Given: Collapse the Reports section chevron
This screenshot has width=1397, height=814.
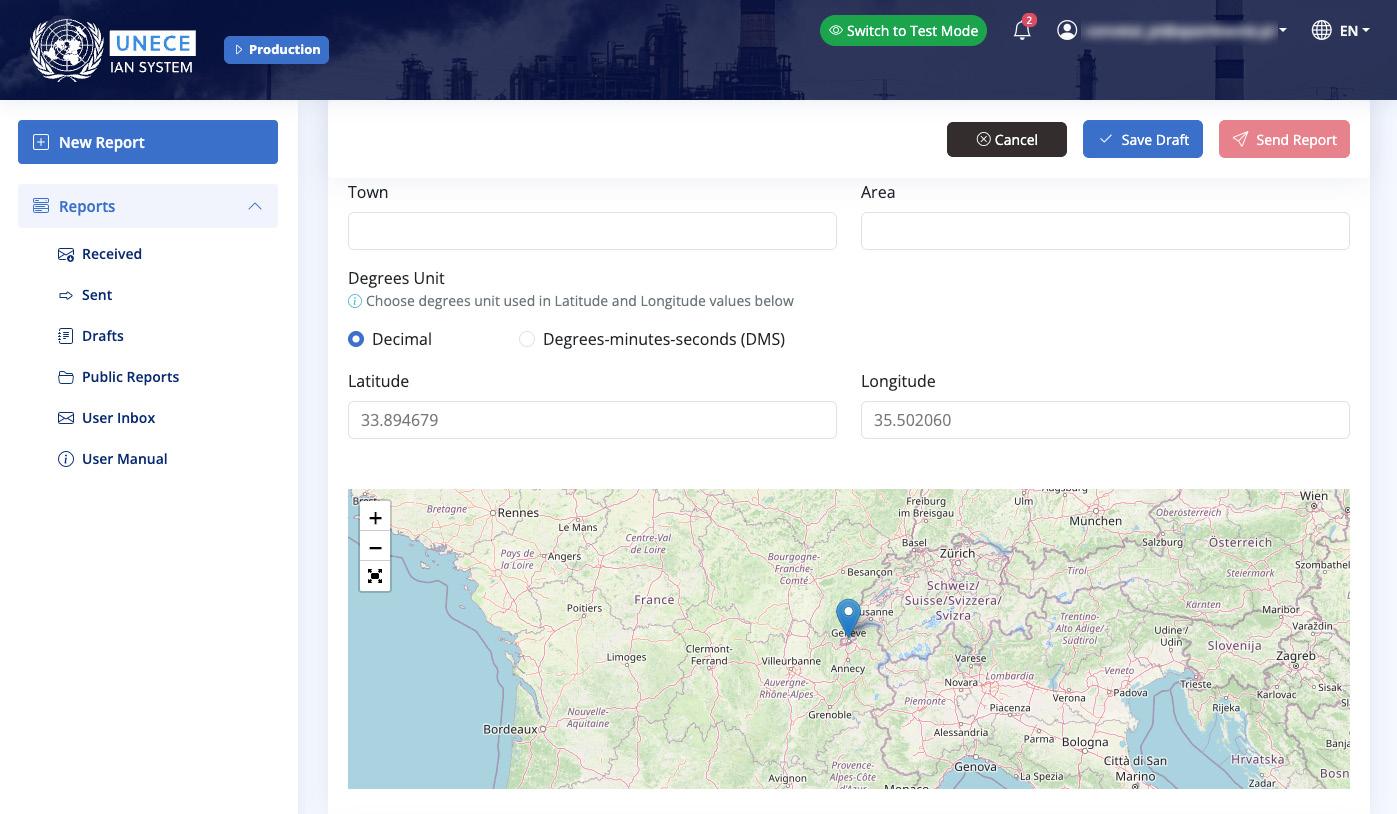Looking at the screenshot, I should [x=255, y=206].
